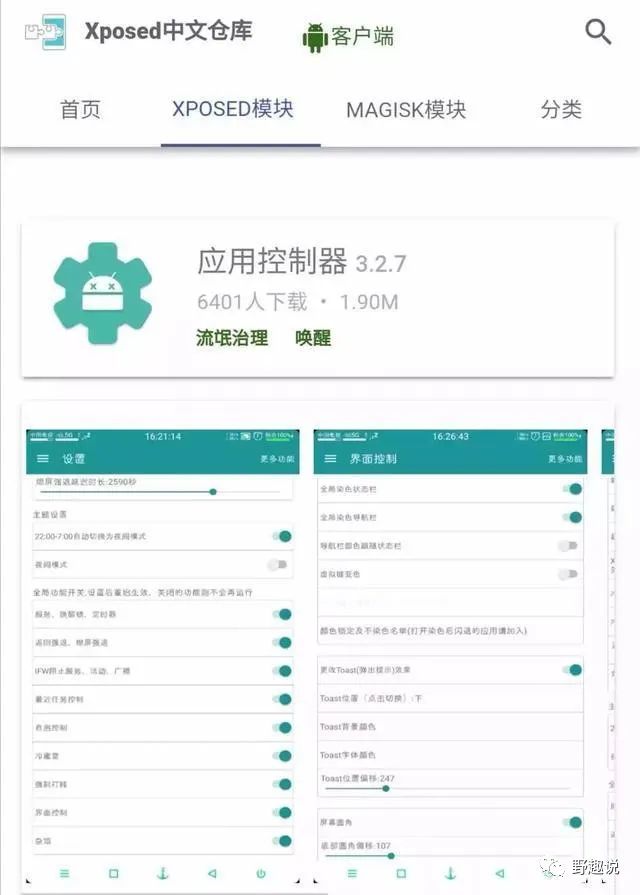
Task: Enable the 虚拟键变色 switch
Action: 568,574
